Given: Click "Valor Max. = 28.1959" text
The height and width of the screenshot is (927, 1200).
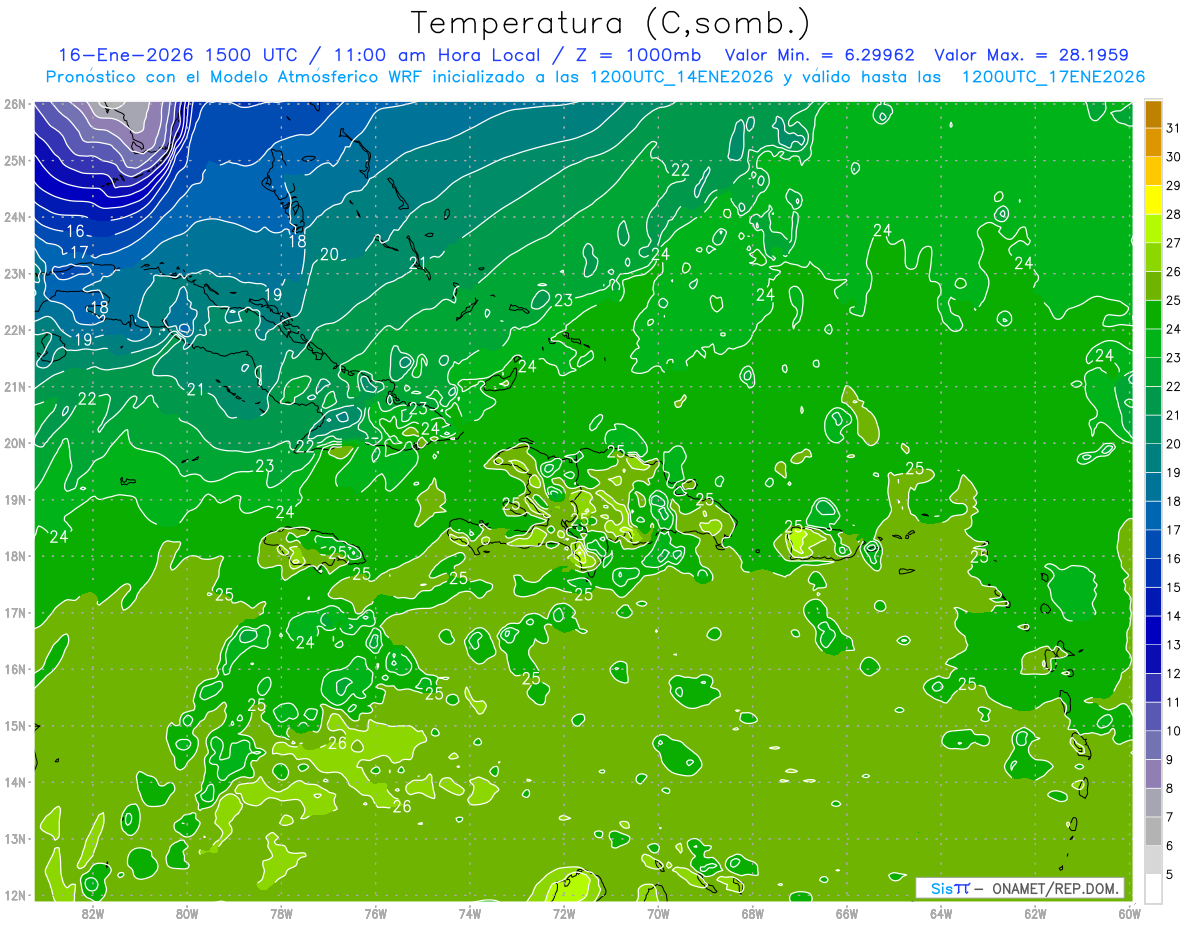Looking at the screenshot, I should tap(1031, 54).
